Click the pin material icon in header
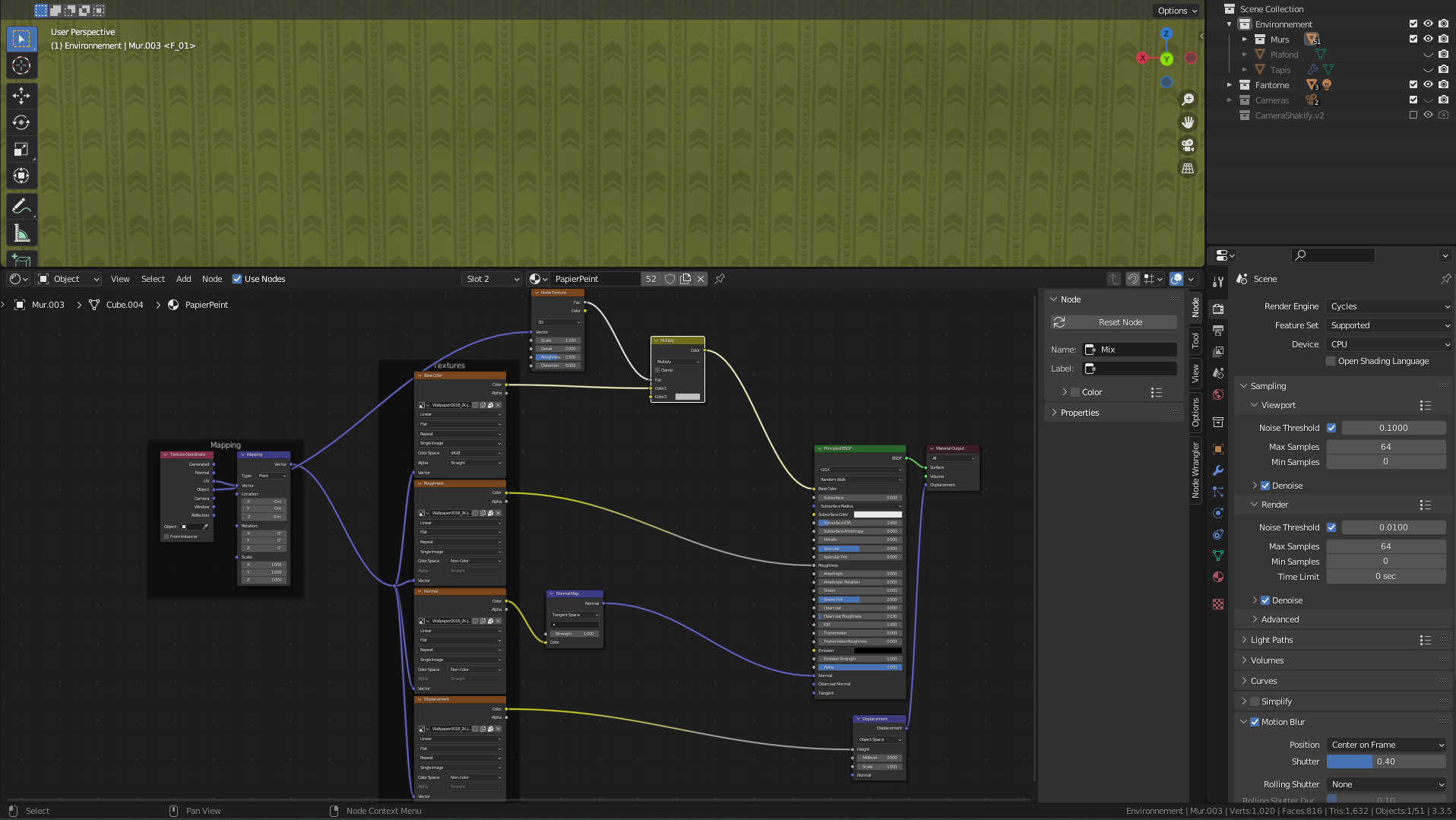 point(720,279)
